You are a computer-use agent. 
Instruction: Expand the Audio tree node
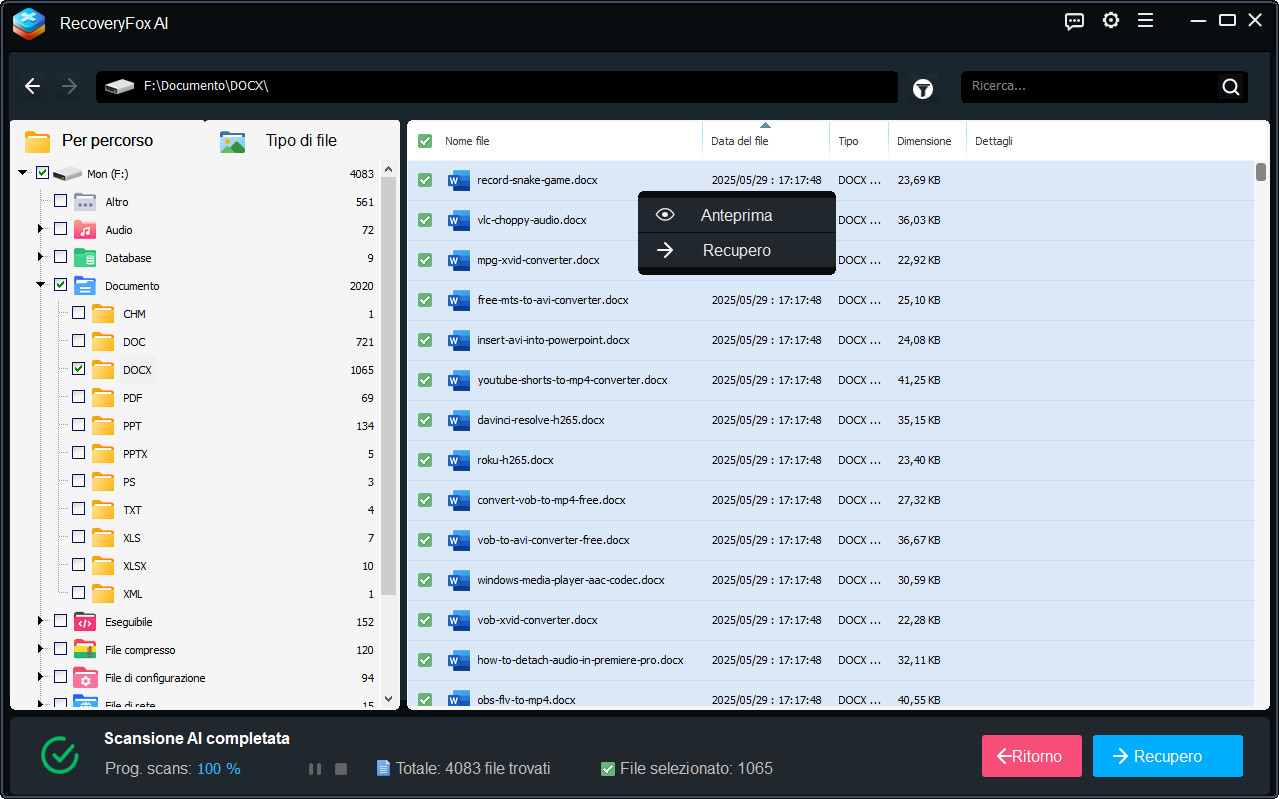pyautogui.click(x=41, y=229)
